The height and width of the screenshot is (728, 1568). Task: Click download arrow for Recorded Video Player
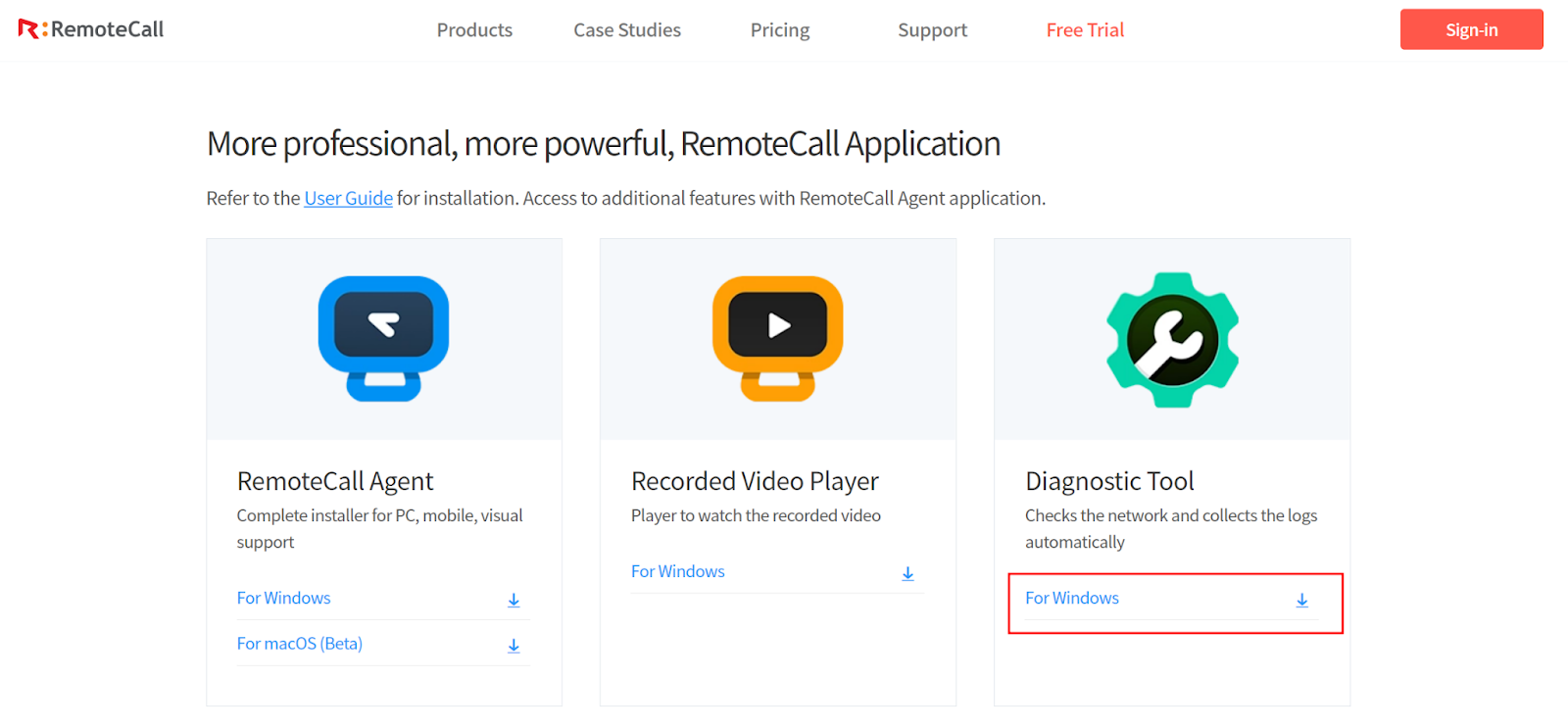tap(907, 573)
